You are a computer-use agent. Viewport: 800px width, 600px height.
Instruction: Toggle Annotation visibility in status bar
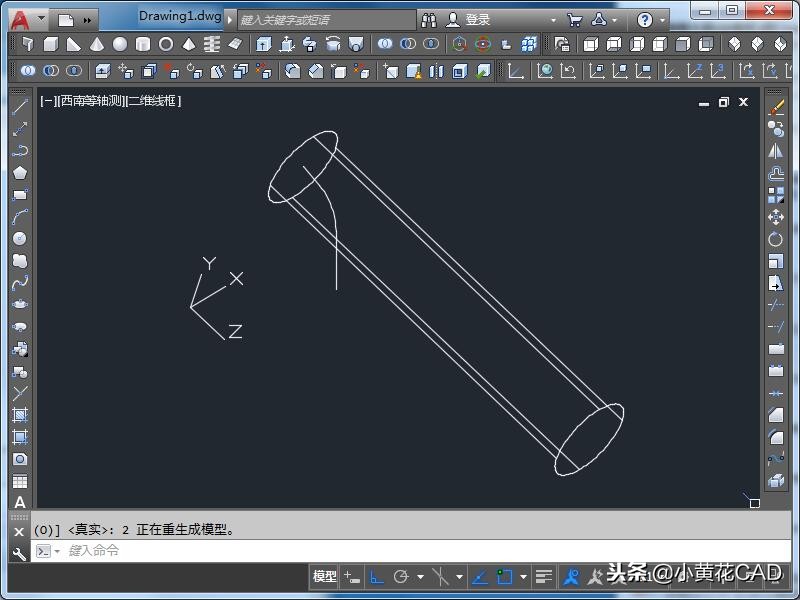pos(571,577)
